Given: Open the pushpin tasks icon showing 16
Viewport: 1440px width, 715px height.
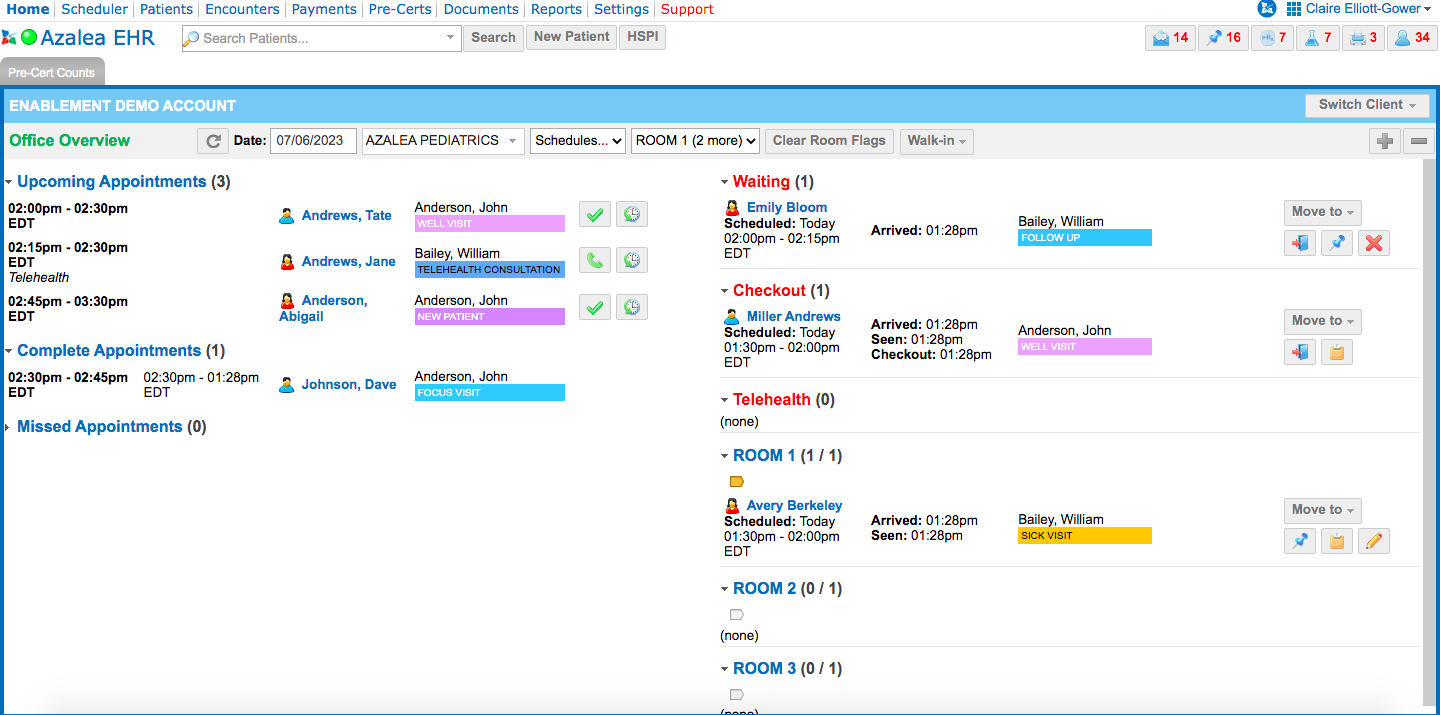Looking at the screenshot, I should 1223,38.
